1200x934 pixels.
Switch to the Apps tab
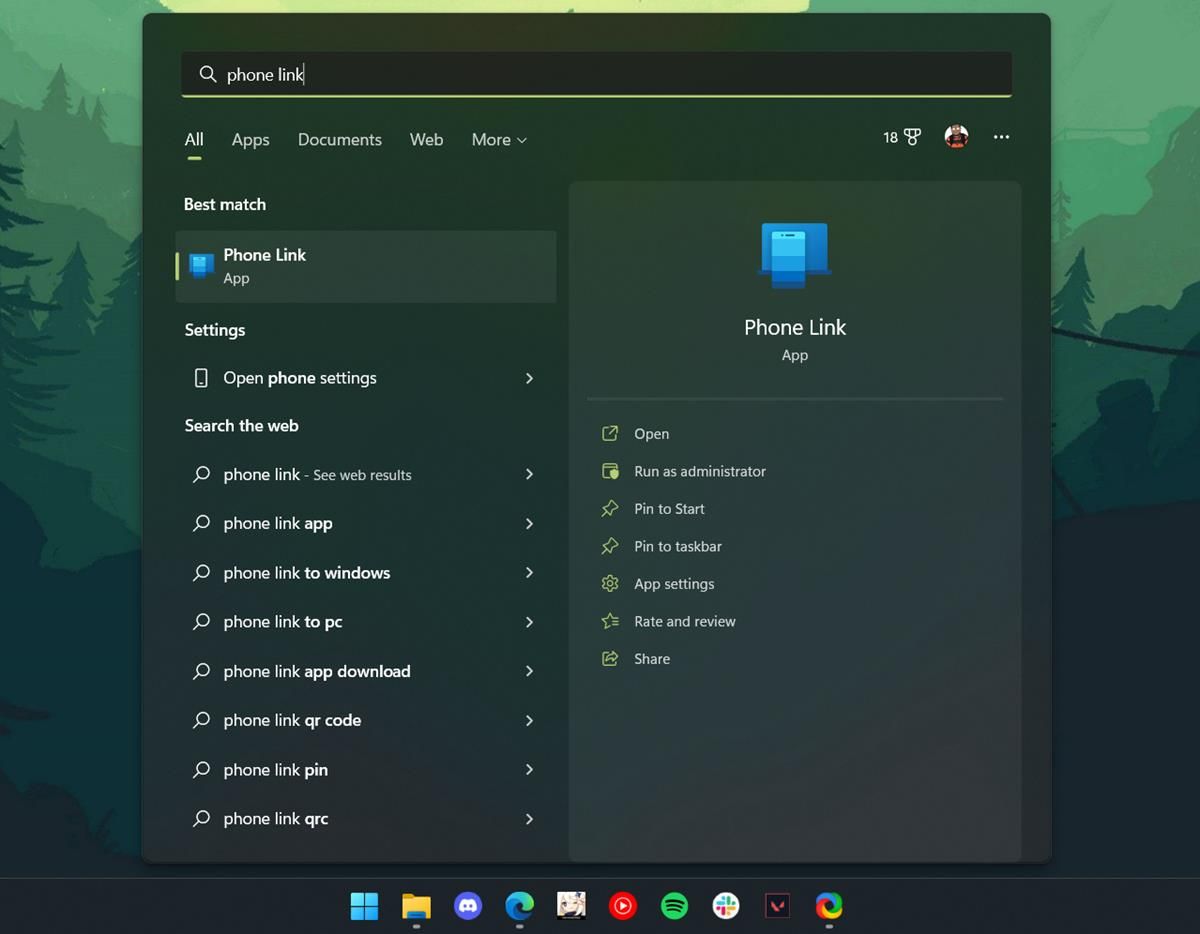250,140
